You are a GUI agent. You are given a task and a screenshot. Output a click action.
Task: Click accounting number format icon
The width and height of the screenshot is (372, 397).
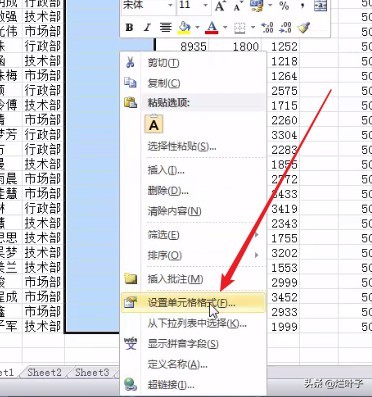pos(257,6)
